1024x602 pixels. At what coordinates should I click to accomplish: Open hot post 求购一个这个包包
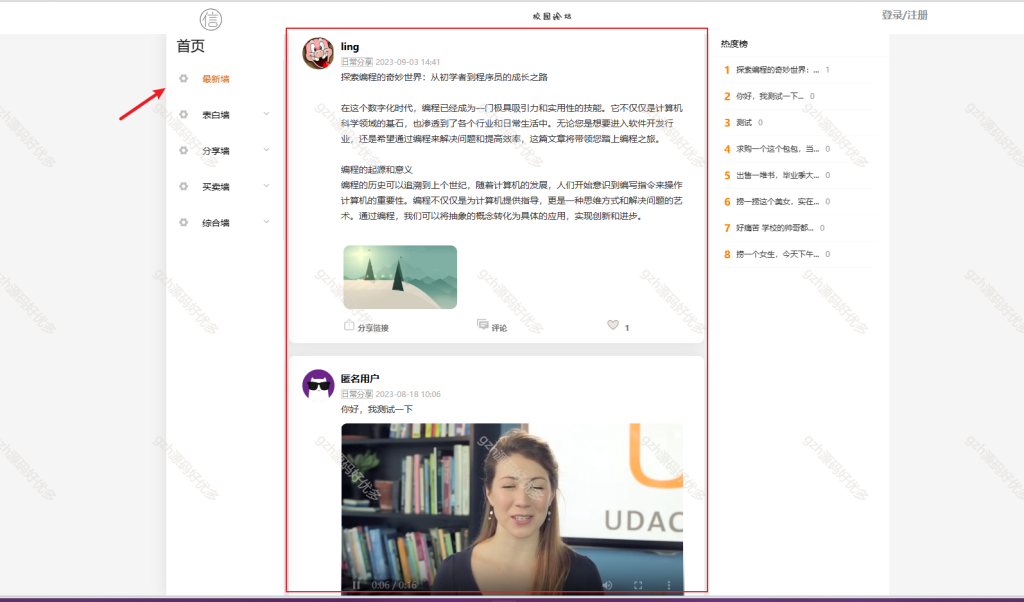[x=777, y=149]
